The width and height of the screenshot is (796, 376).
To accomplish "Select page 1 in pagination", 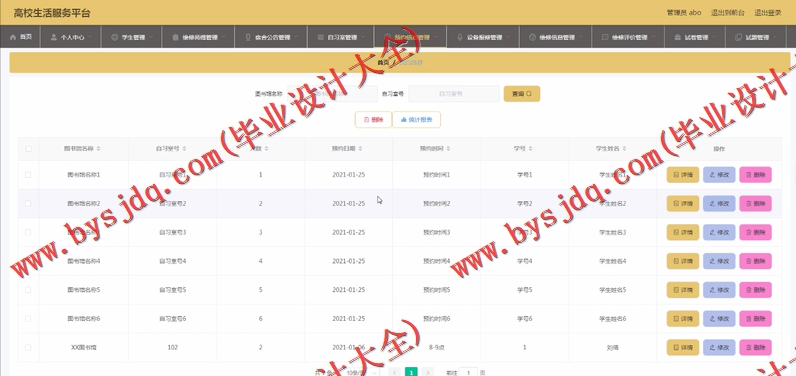I will (411, 372).
